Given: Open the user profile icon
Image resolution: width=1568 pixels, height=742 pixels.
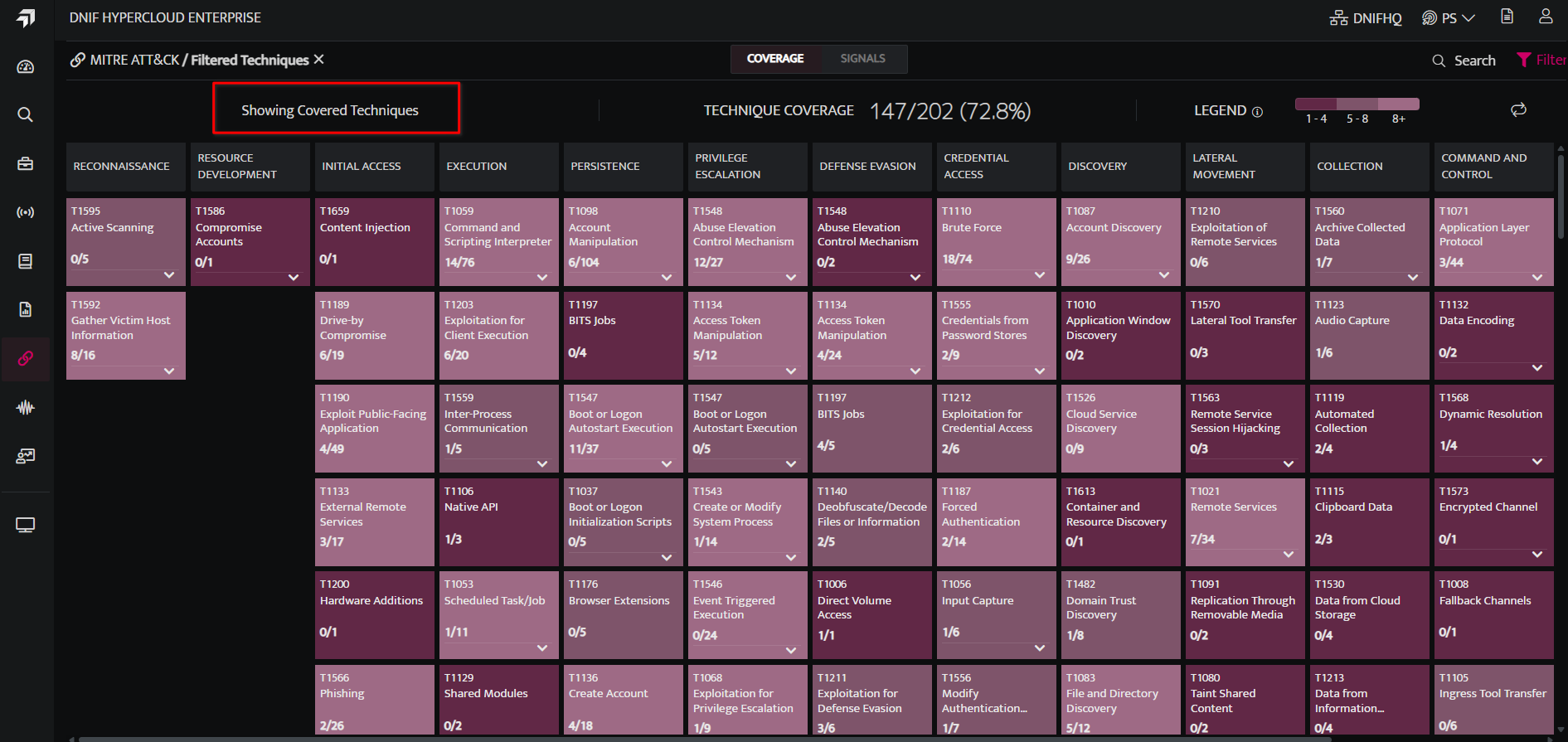Looking at the screenshot, I should pos(1546,17).
